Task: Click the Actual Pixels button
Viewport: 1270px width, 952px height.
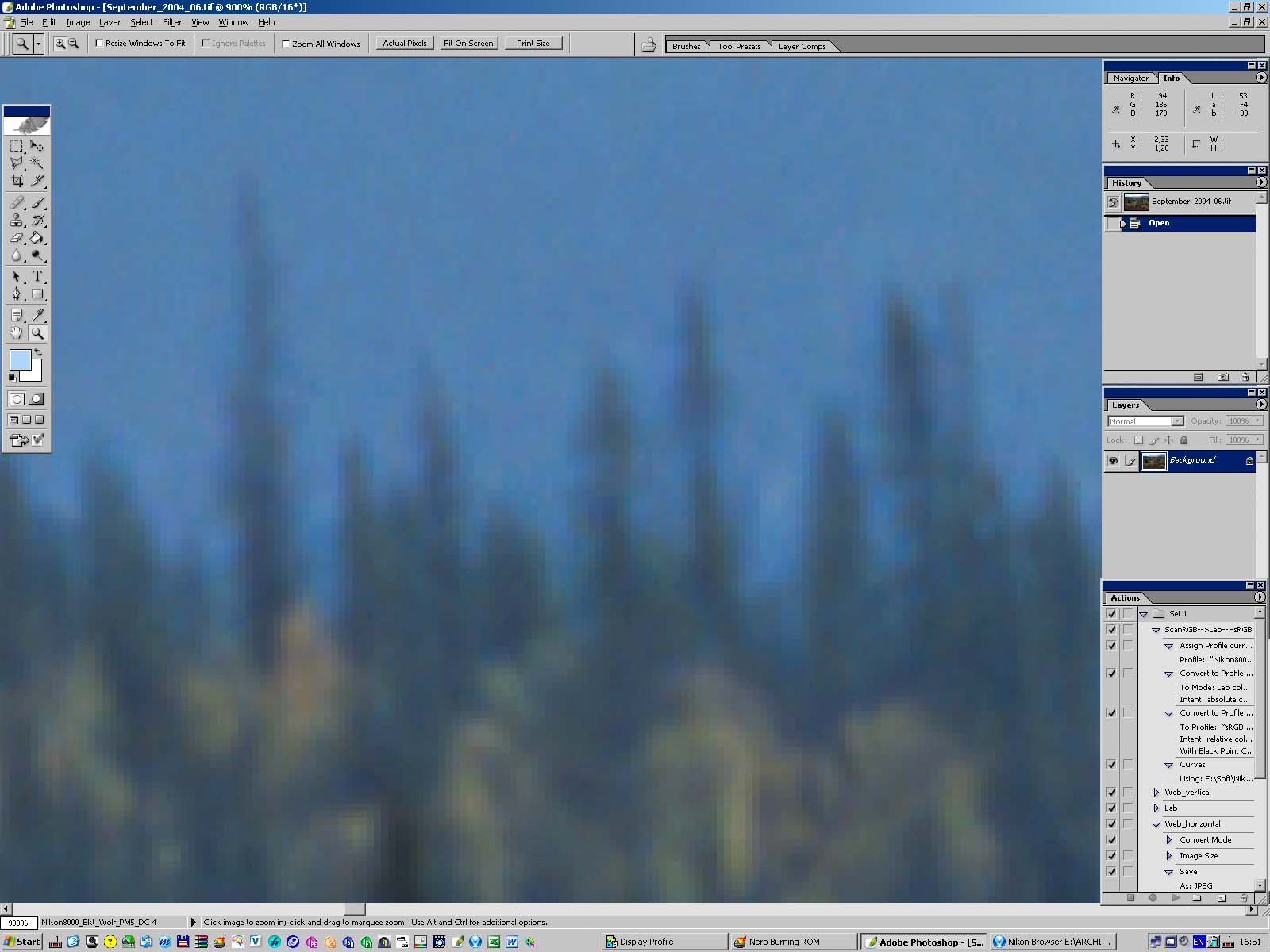Action: [x=405, y=44]
